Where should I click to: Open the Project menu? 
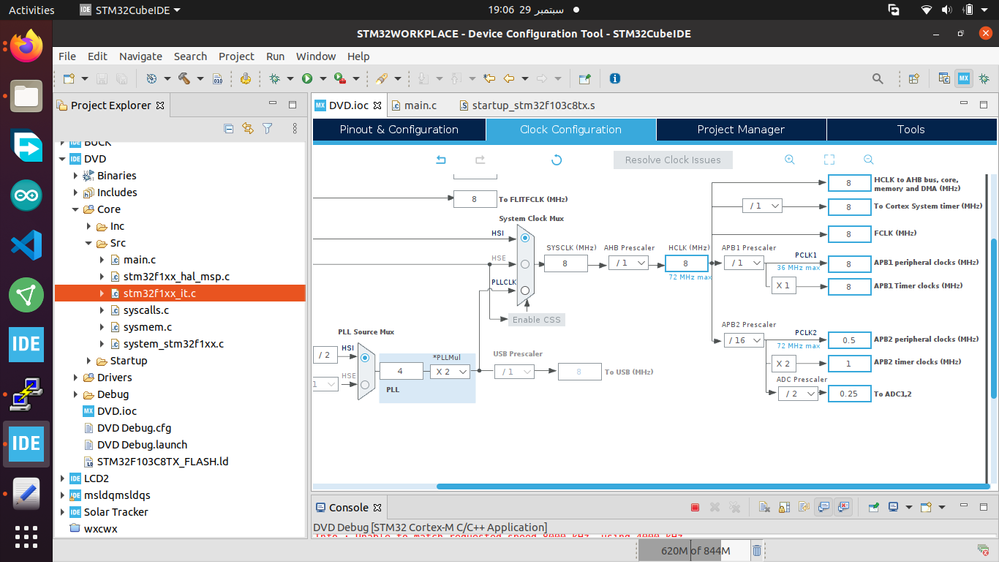236,56
